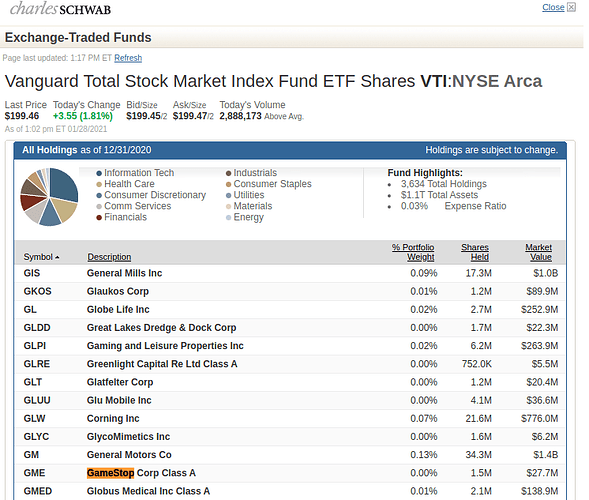Click Energy legend dot
The height and width of the screenshot is (500, 589).
[x=228, y=218]
